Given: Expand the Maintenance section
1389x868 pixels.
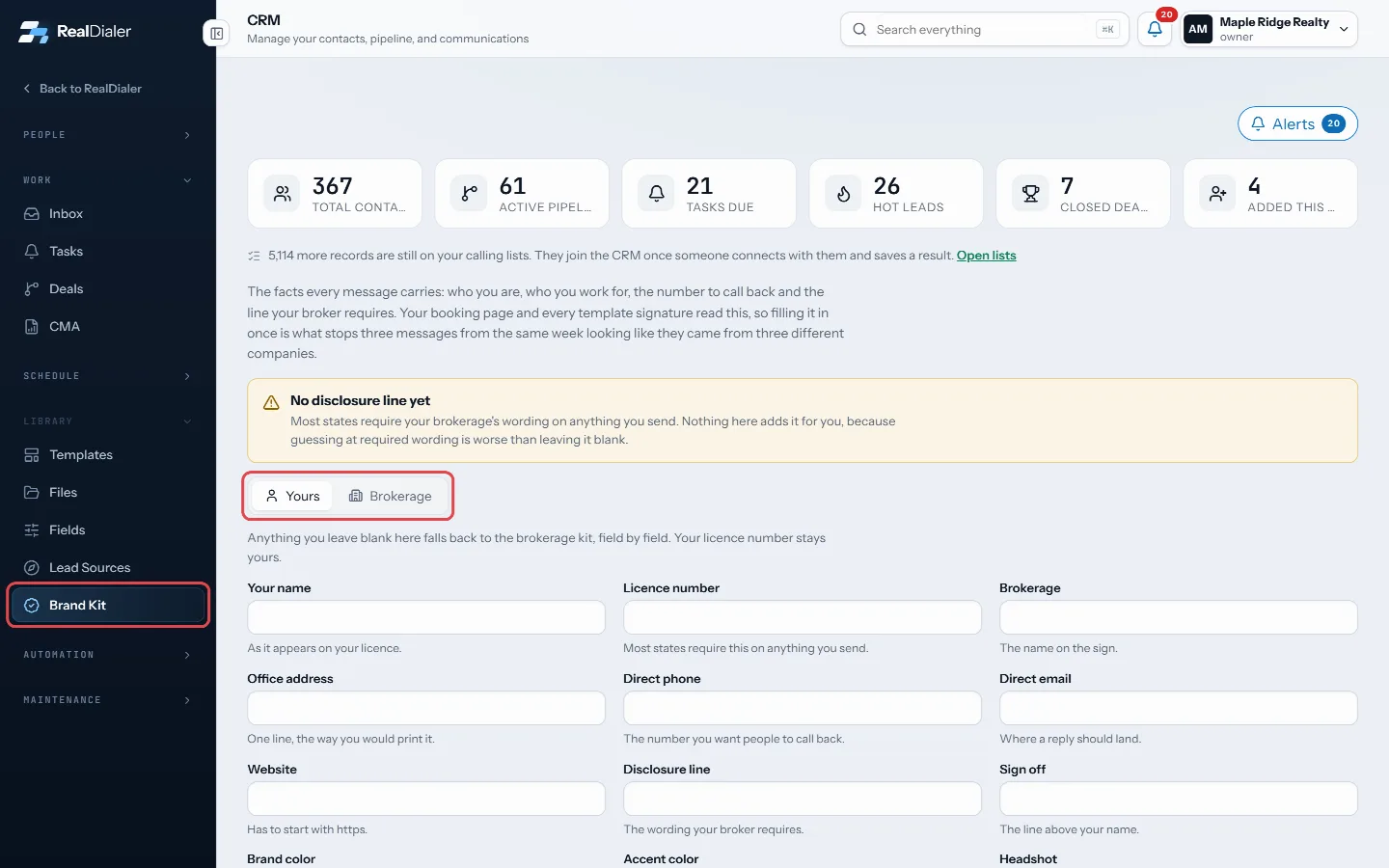Looking at the screenshot, I should [108, 700].
